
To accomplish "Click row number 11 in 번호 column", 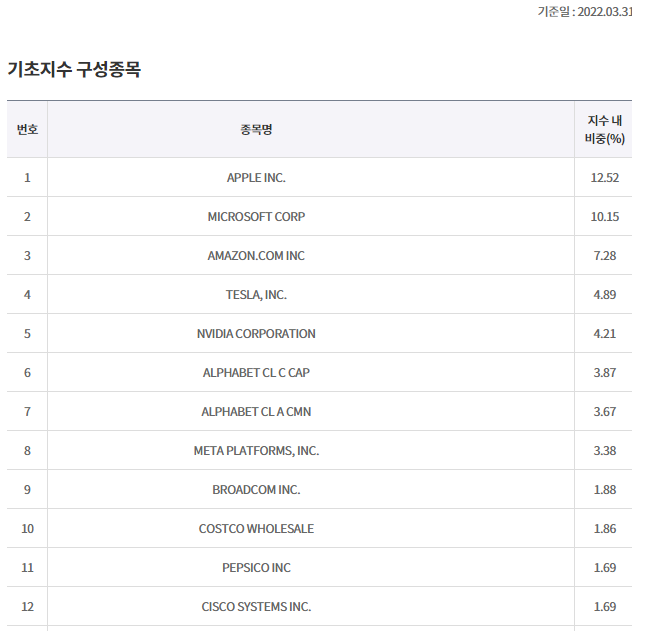I will tap(27, 568).
